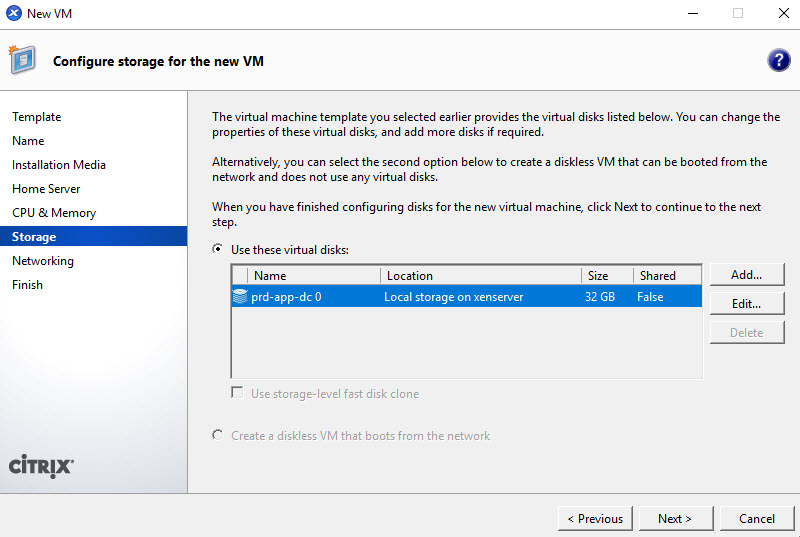Viewport: 800px width, 537px height.
Task: Select the Networking step in the sidebar
Action: coord(43,261)
